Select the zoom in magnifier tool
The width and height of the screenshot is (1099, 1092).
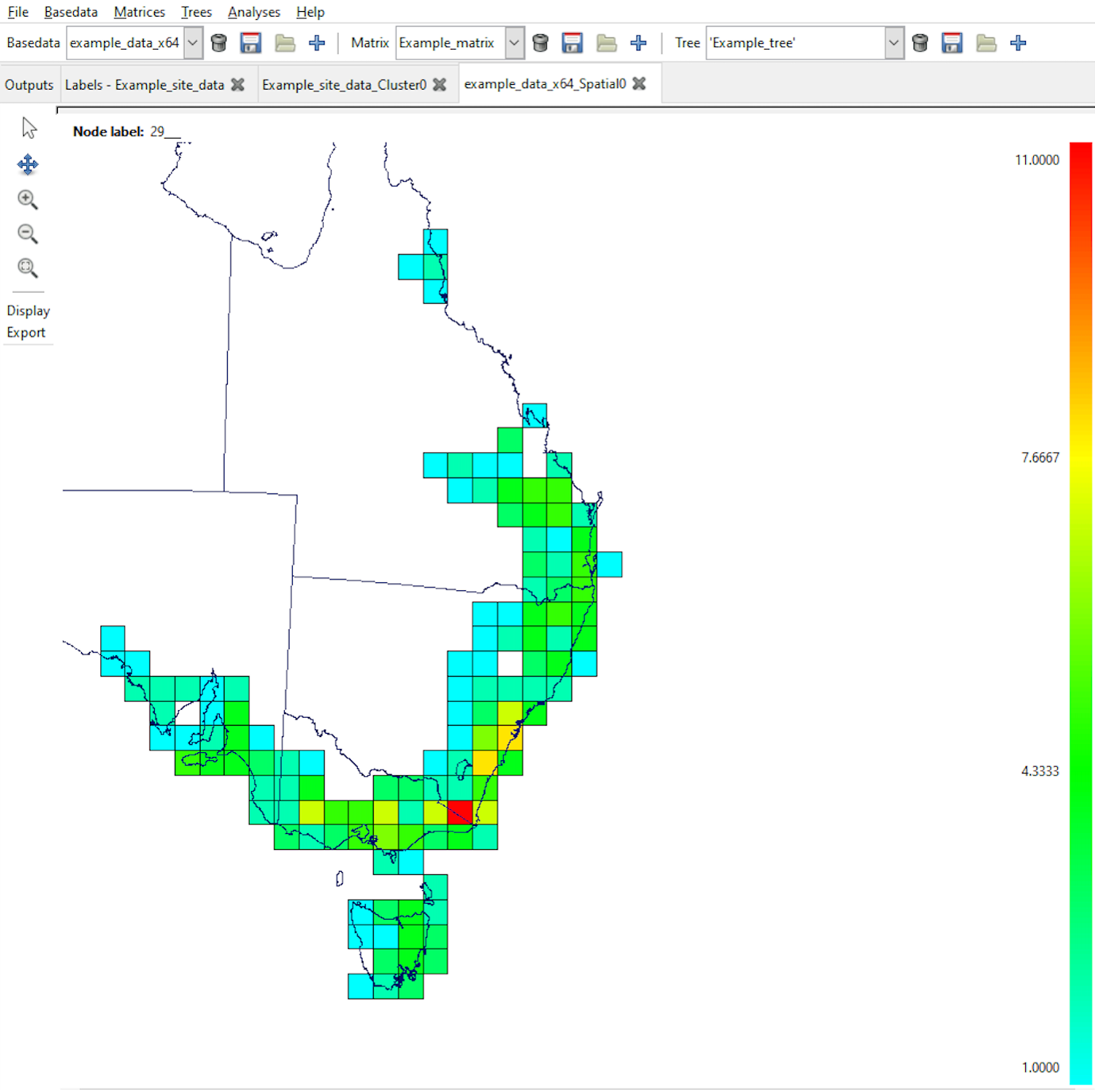click(28, 199)
